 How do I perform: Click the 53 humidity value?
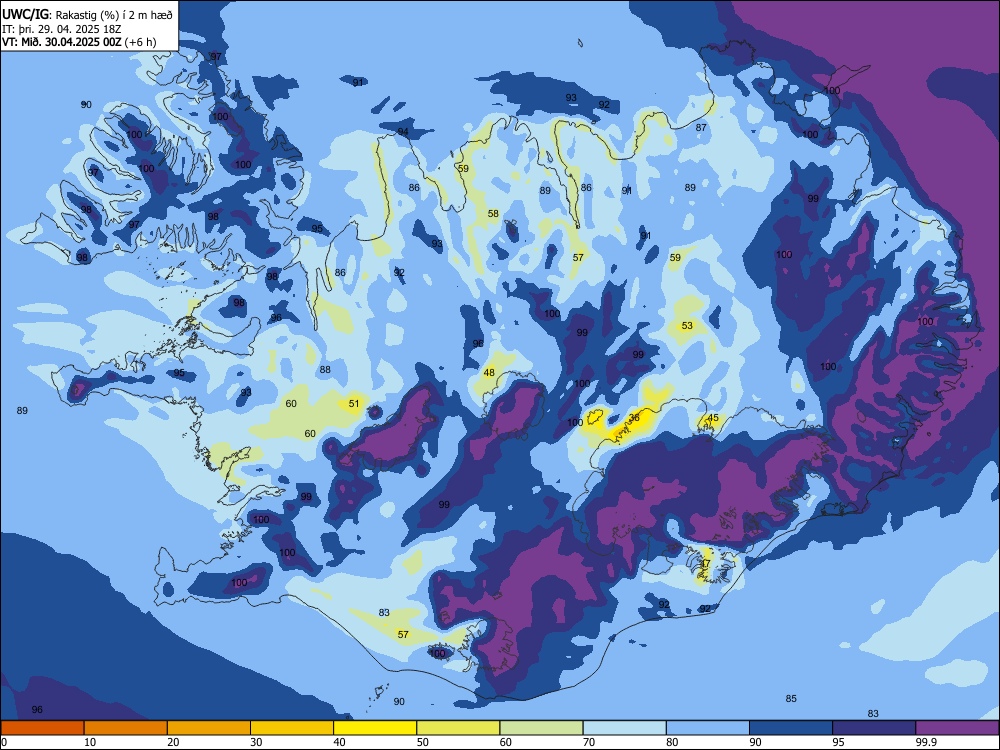coord(687,325)
